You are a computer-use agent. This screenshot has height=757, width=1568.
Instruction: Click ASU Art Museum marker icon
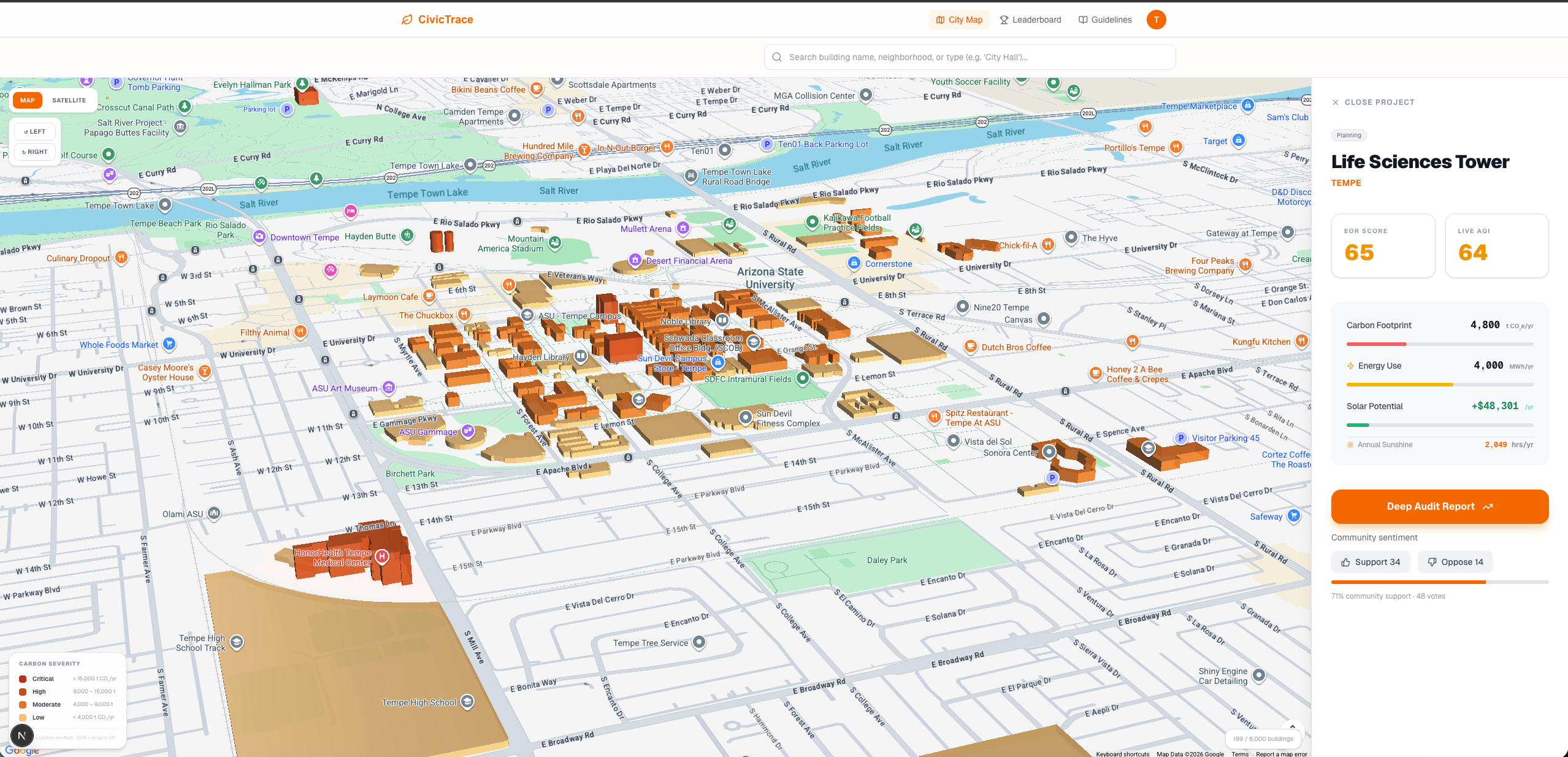[388, 388]
